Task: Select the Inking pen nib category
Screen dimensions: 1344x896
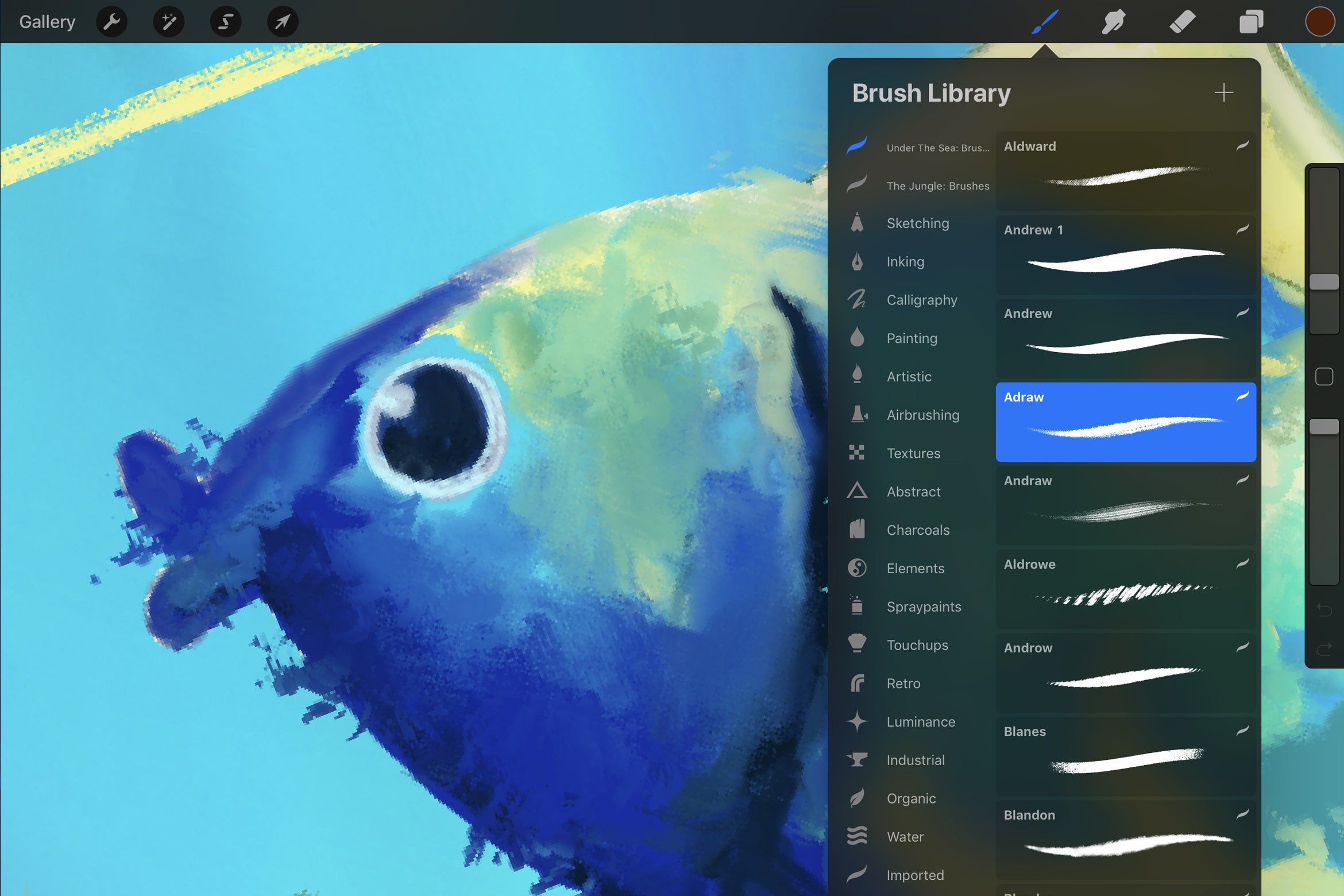Action: pos(905,261)
